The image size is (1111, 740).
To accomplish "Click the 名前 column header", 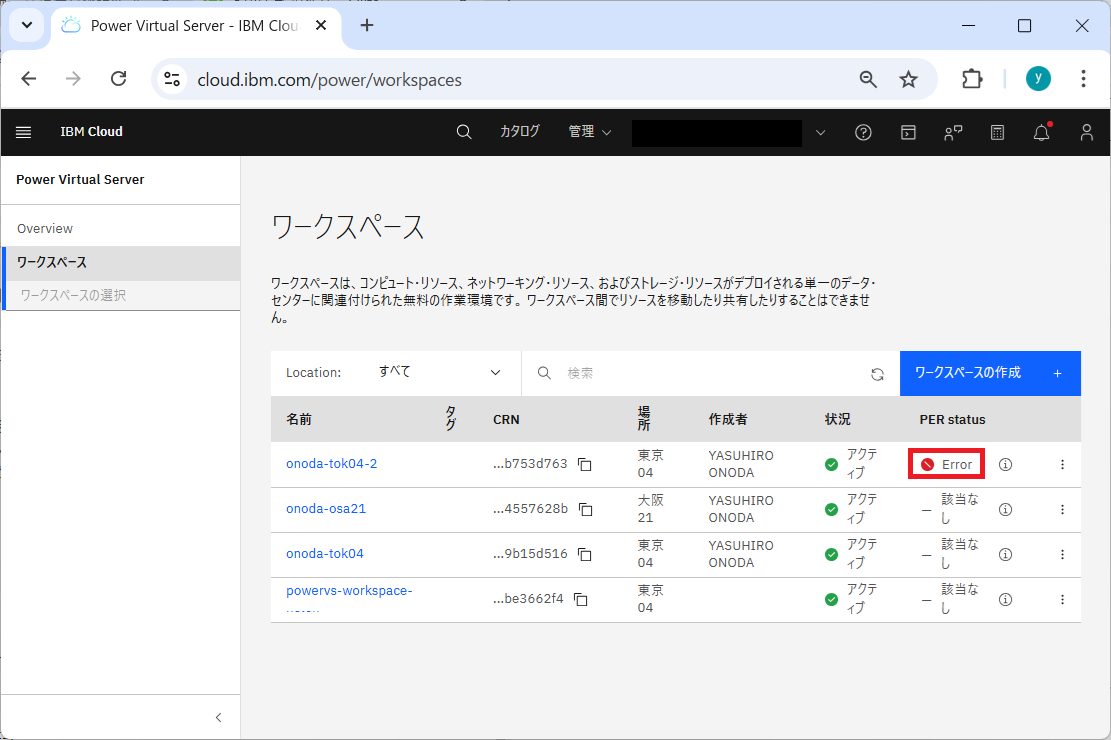I will (x=299, y=420).
